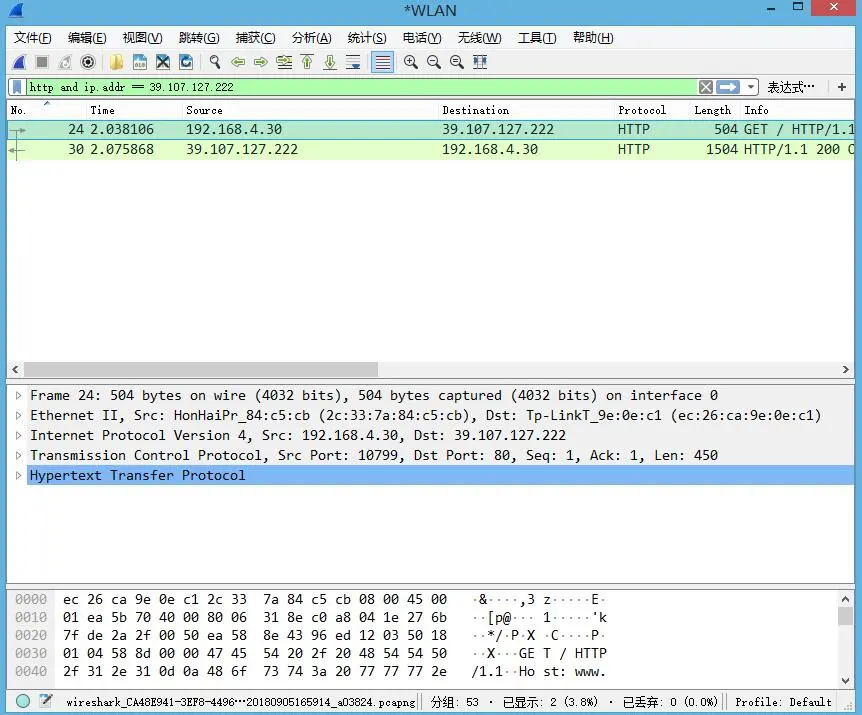
Task: Go forward to next packet arrow
Action: coord(261,62)
